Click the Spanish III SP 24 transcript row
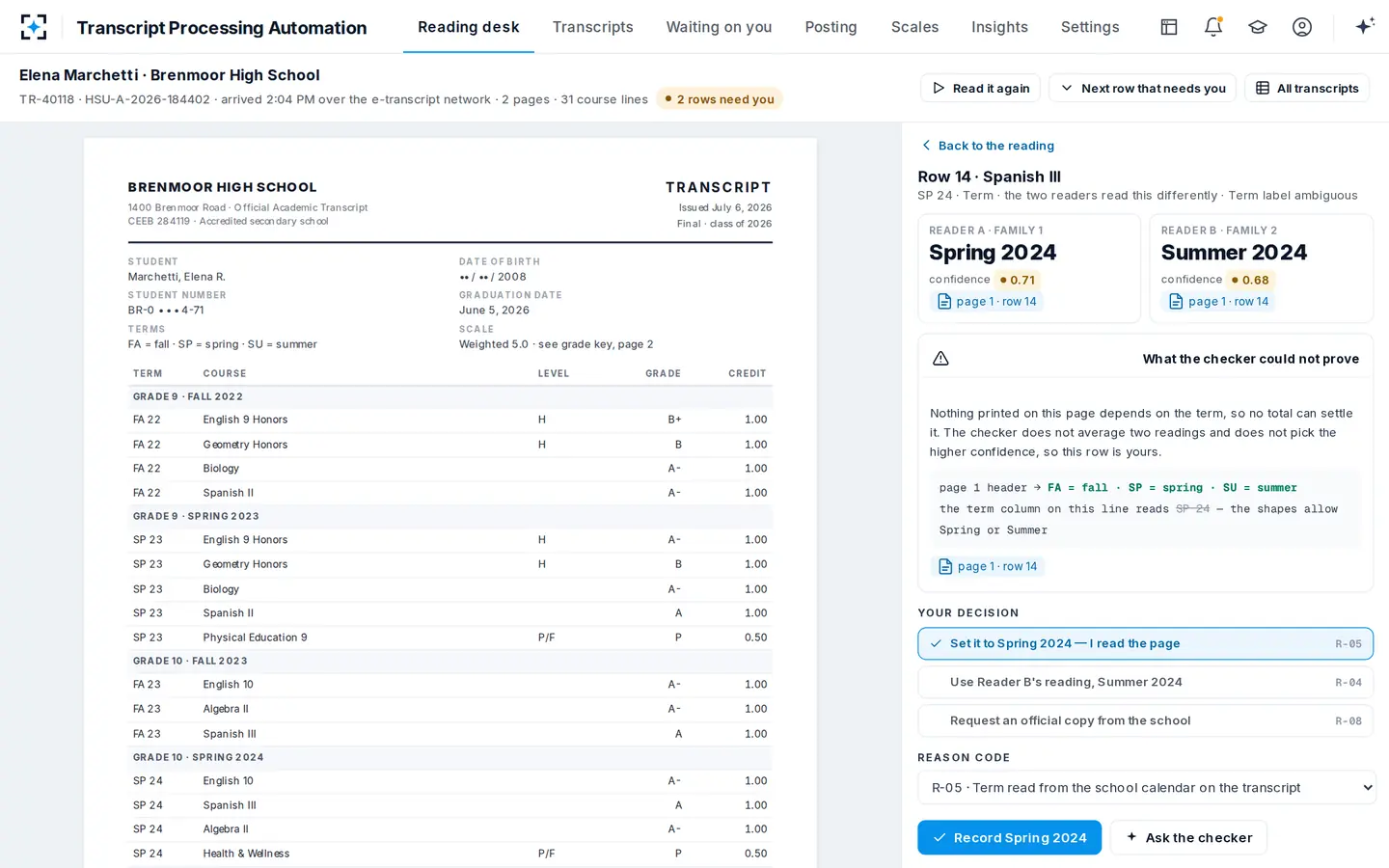This screenshot has width=1389, height=868. [450, 805]
